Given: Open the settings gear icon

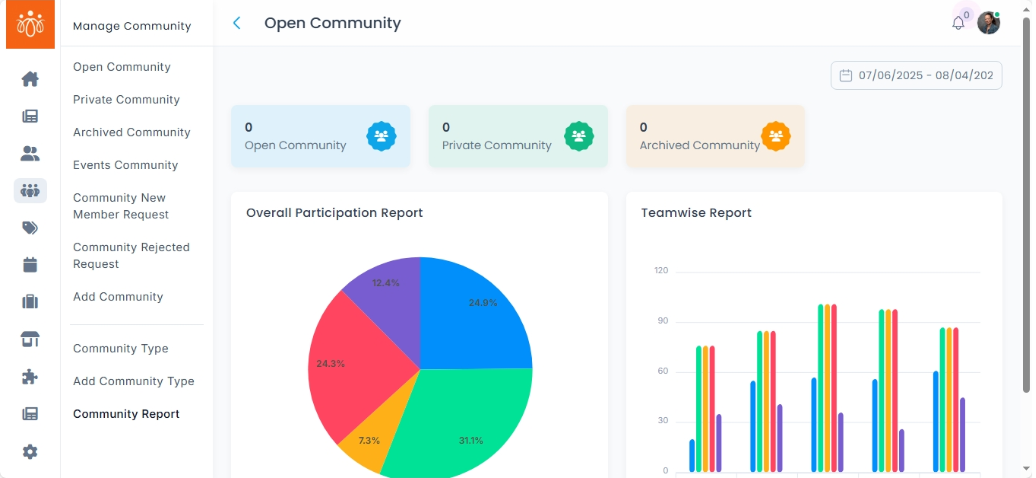Looking at the screenshot, I should [30, 452].
